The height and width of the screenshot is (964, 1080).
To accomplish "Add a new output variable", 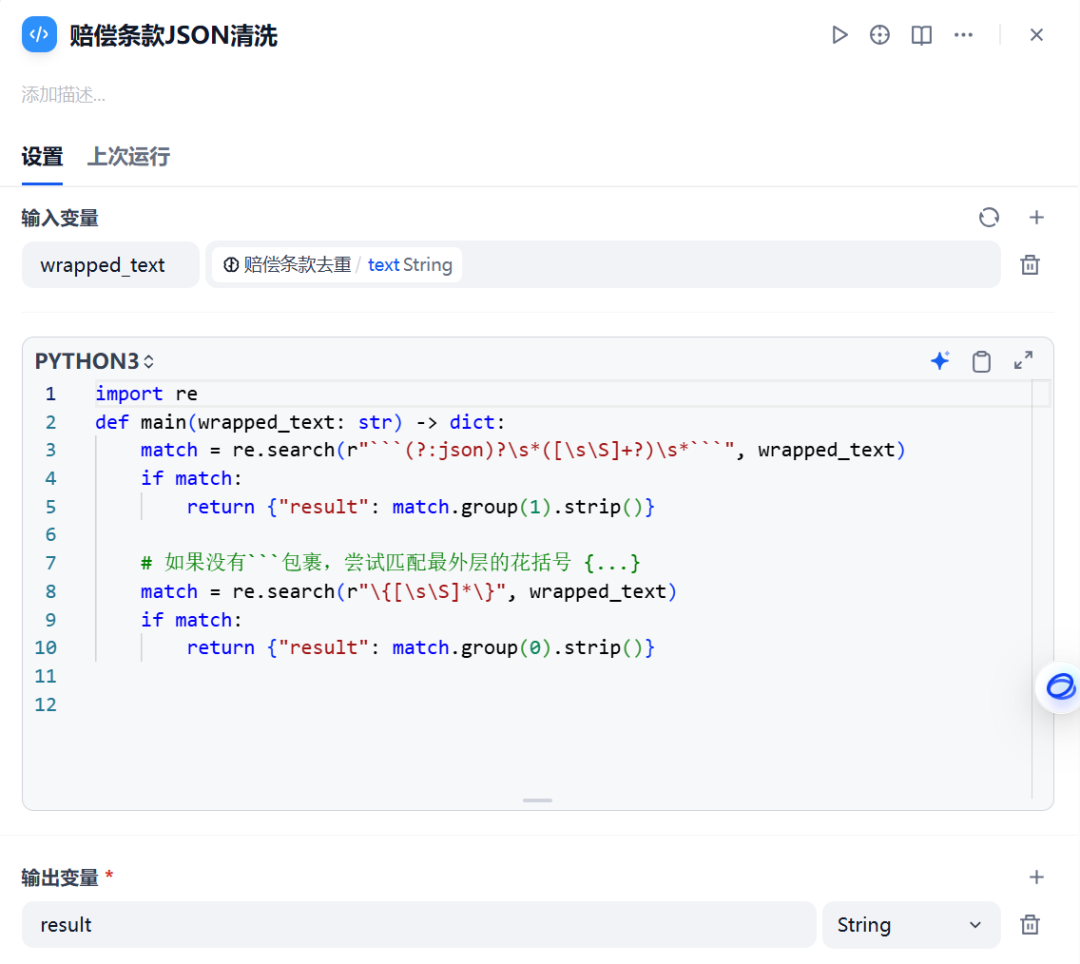I will coord(1036,877).
